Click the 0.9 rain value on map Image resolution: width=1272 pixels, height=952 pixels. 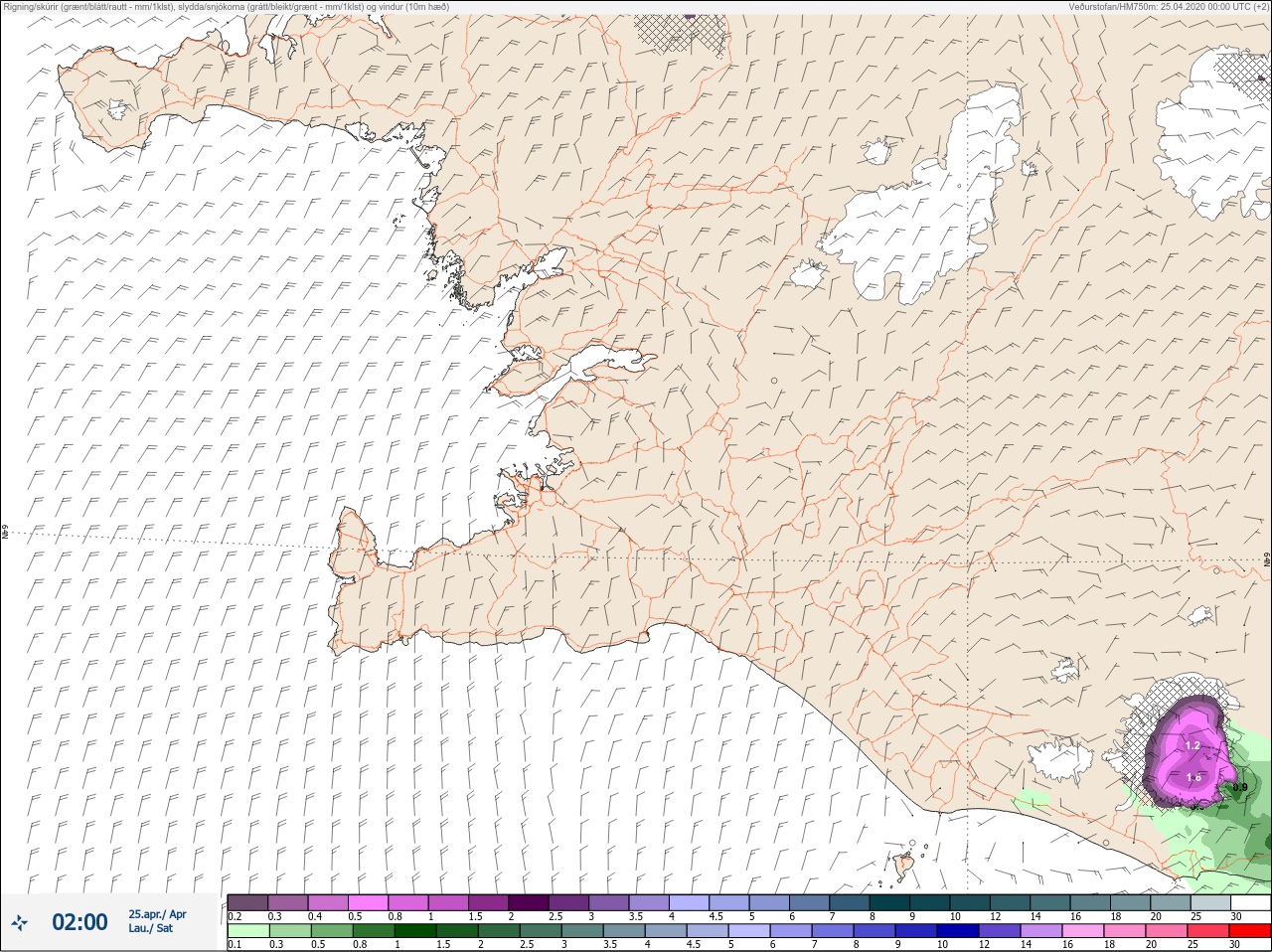pyautogui.click(x=1240, y=787)
